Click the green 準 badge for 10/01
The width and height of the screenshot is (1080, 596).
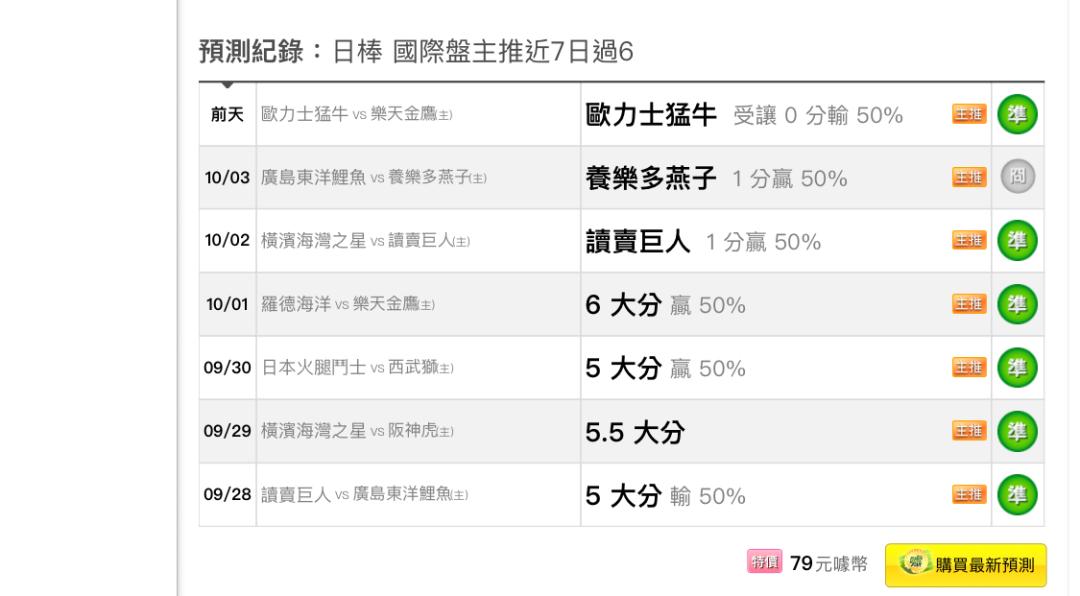point(1017,304)
